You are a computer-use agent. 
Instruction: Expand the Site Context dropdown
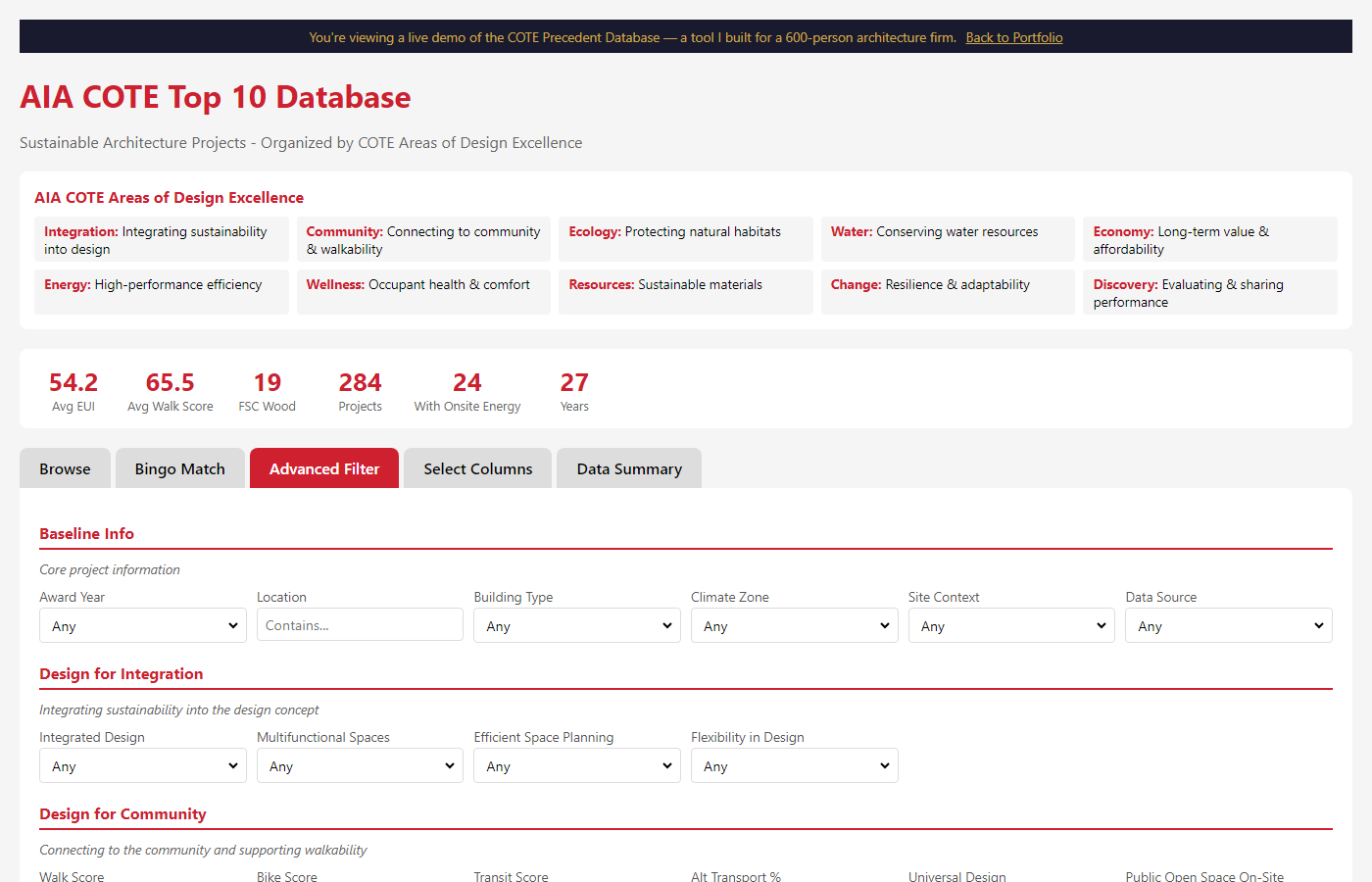coord(1011,625)
